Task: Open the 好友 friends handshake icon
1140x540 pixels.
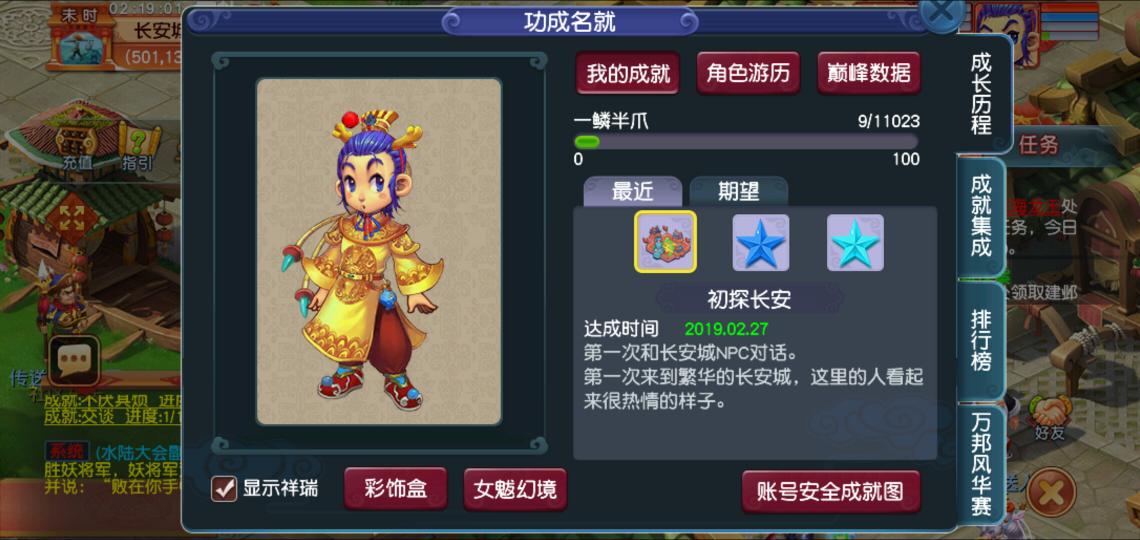Action: click(x=1048, y=418)
